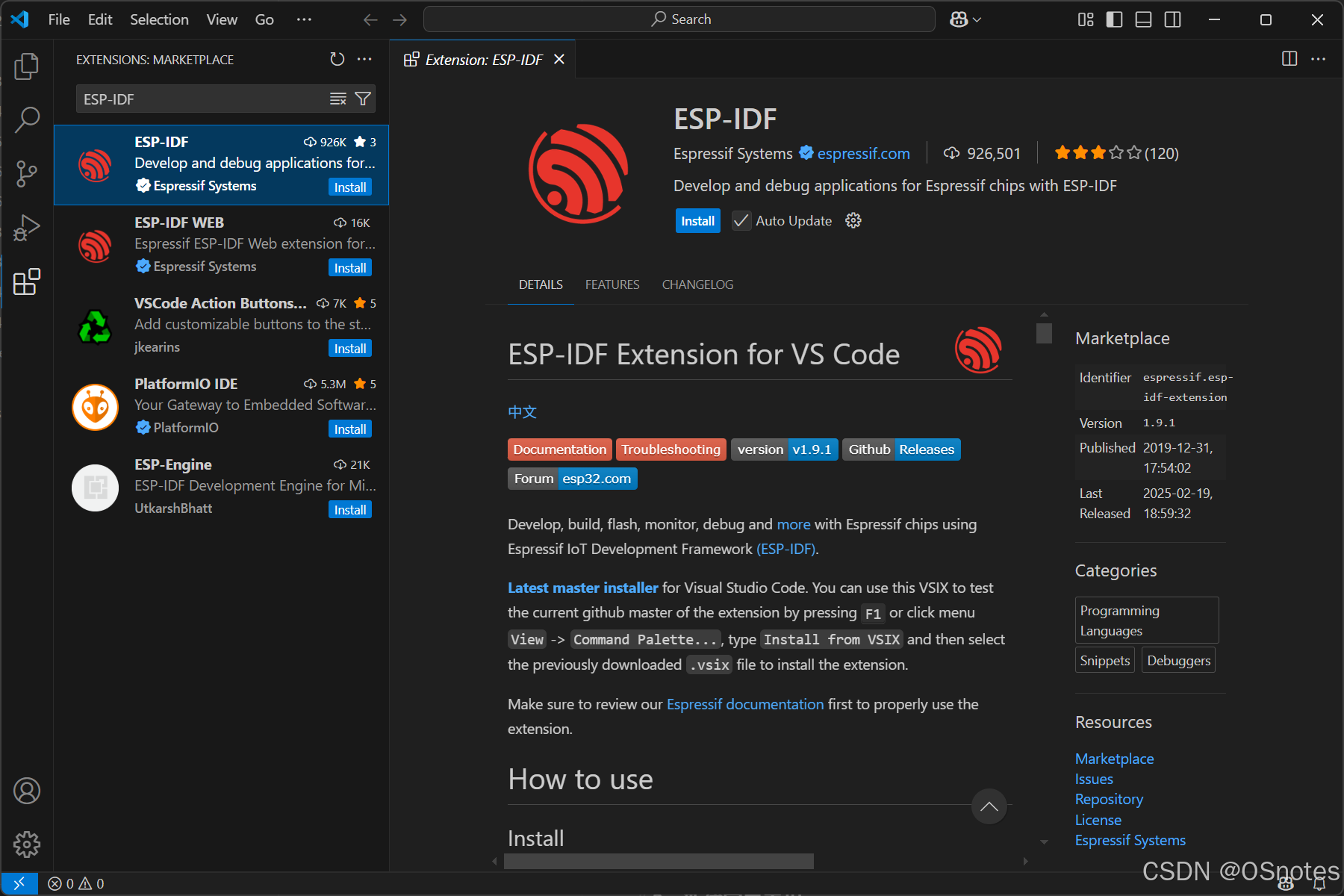Open the Extensions view more actions menu
This screenshot has width=1344, height=896.
tap(364, 59)
